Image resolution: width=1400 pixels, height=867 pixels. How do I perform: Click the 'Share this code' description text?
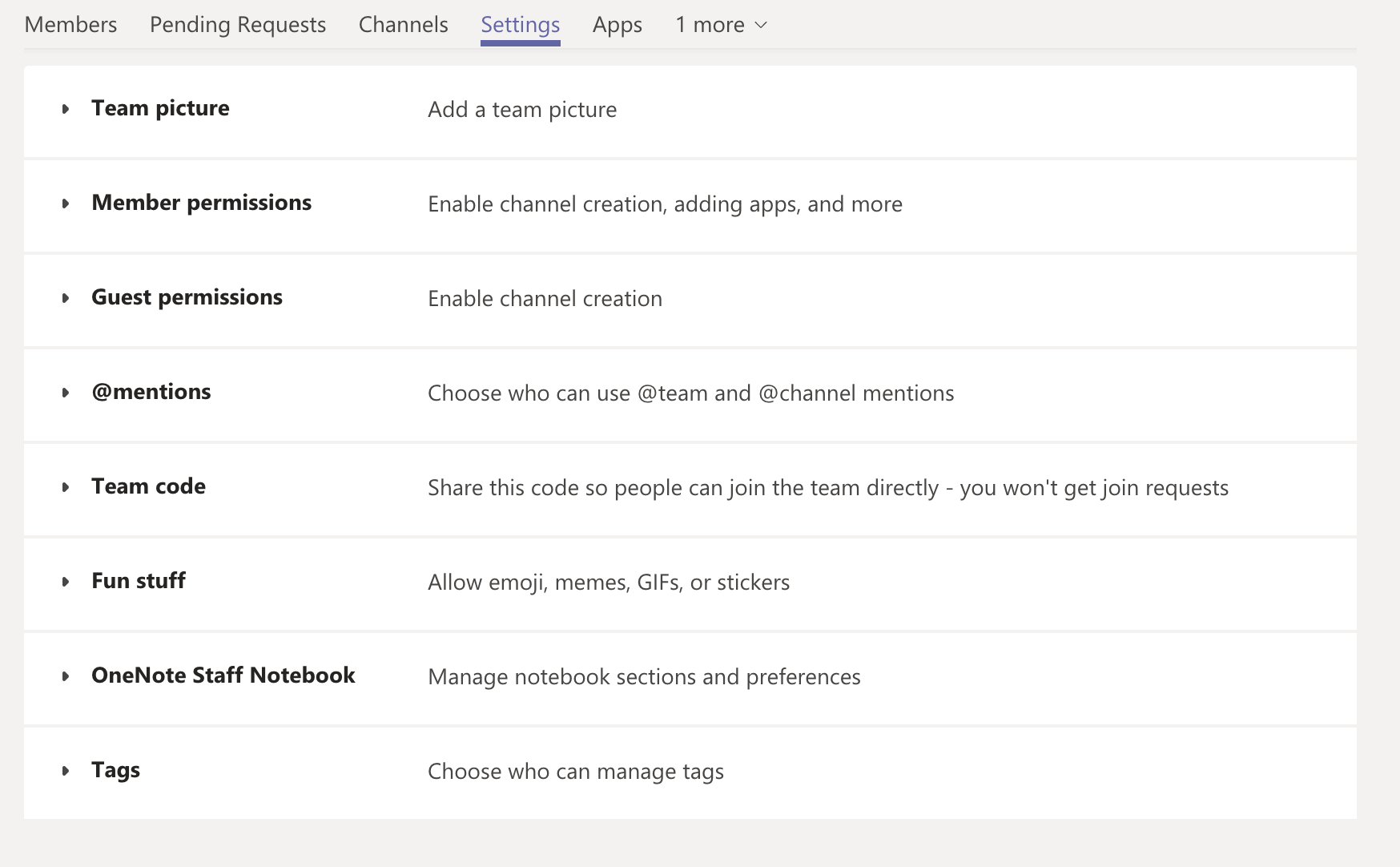827,488
